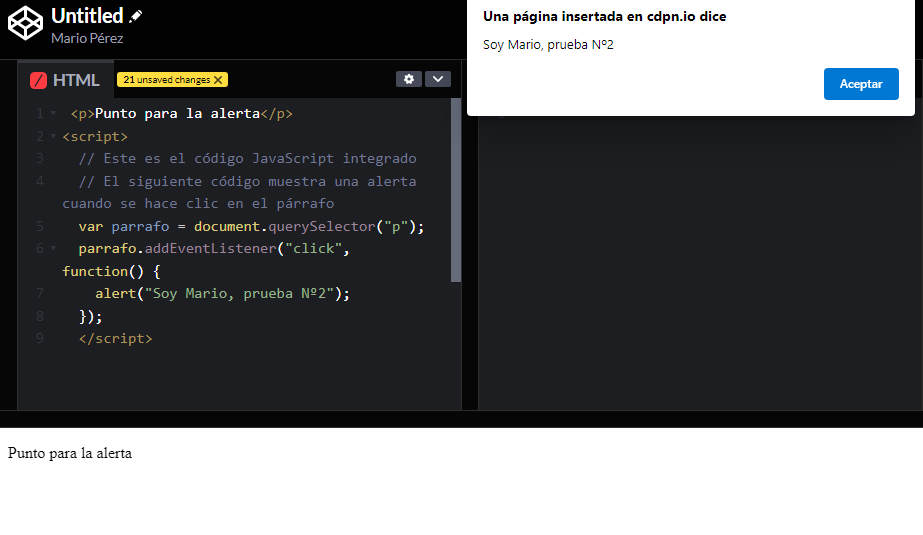This screenshot has width=923, height=535.
Task: Edit pen title with the pencil icon
Action: tap(136, 16)
